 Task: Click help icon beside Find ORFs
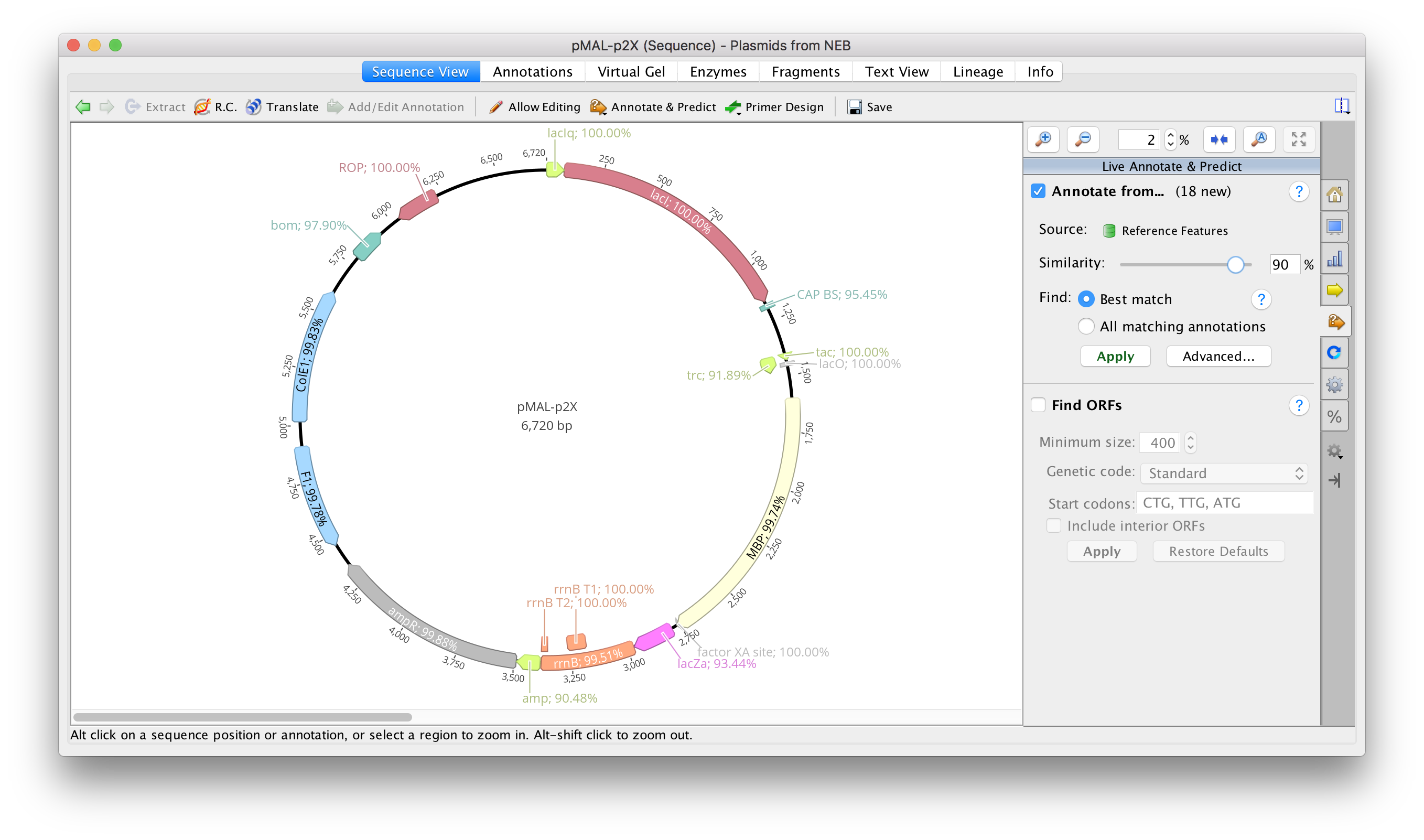pyautogui.click(x=1299, y=405)
